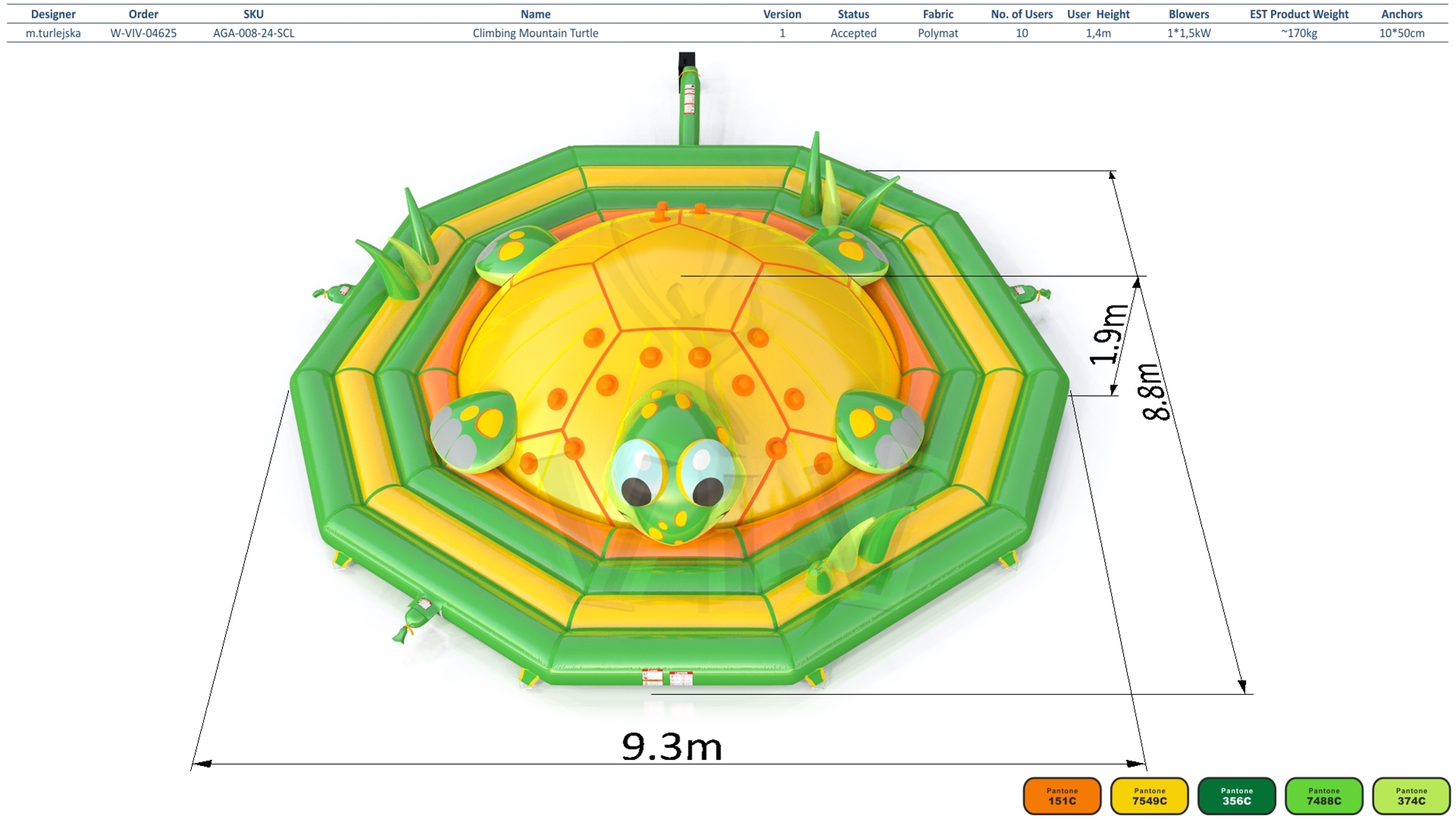Click the 8.8m depth dimension label
Image resolution: width=1456 pixels, height=819 pixels.
pyautogui.click(x=1155, y=392)
